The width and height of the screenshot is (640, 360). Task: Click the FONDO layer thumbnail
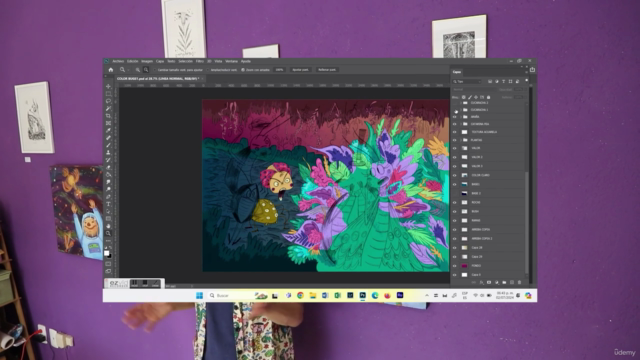pyautogui.click(x=464, y=266)
